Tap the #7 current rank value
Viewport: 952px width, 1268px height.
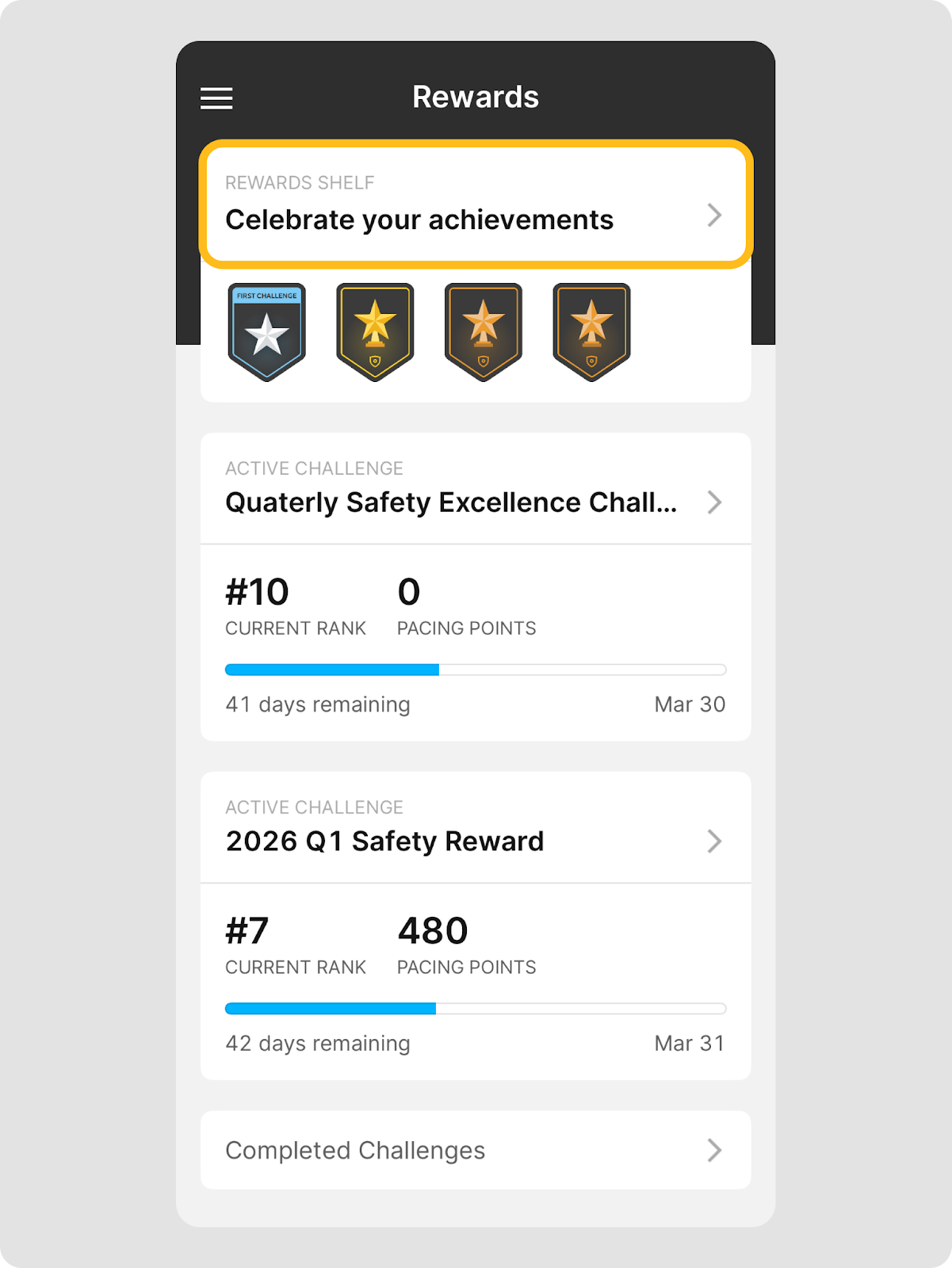tap(247, 930)
